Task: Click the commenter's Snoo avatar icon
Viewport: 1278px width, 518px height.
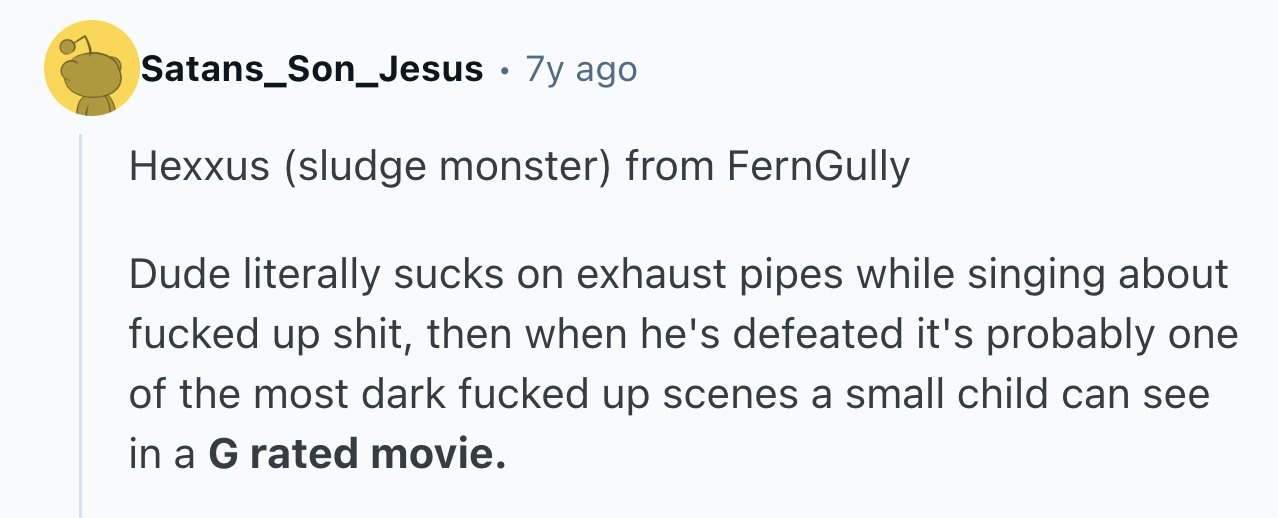Action: tap(92, 70)
